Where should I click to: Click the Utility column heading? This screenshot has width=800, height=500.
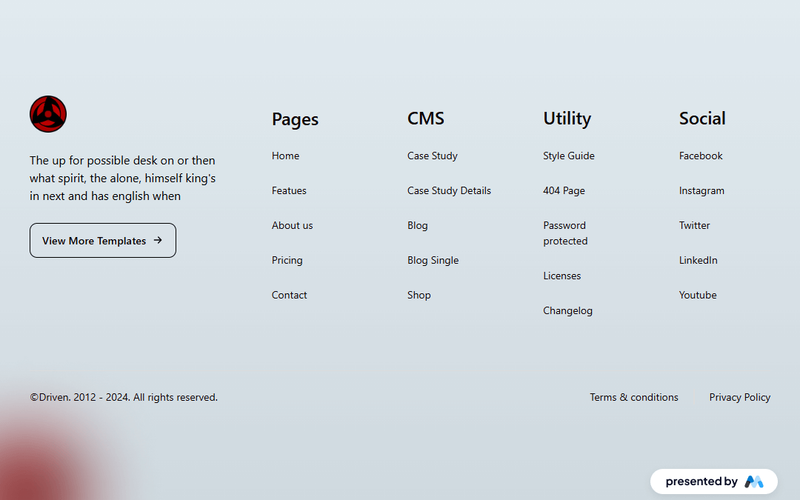tap(567, 118)
